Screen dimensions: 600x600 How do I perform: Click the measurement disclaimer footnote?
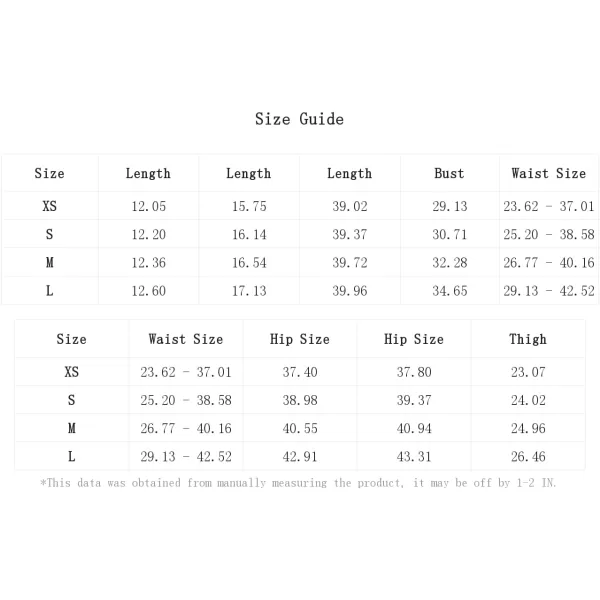298,483
